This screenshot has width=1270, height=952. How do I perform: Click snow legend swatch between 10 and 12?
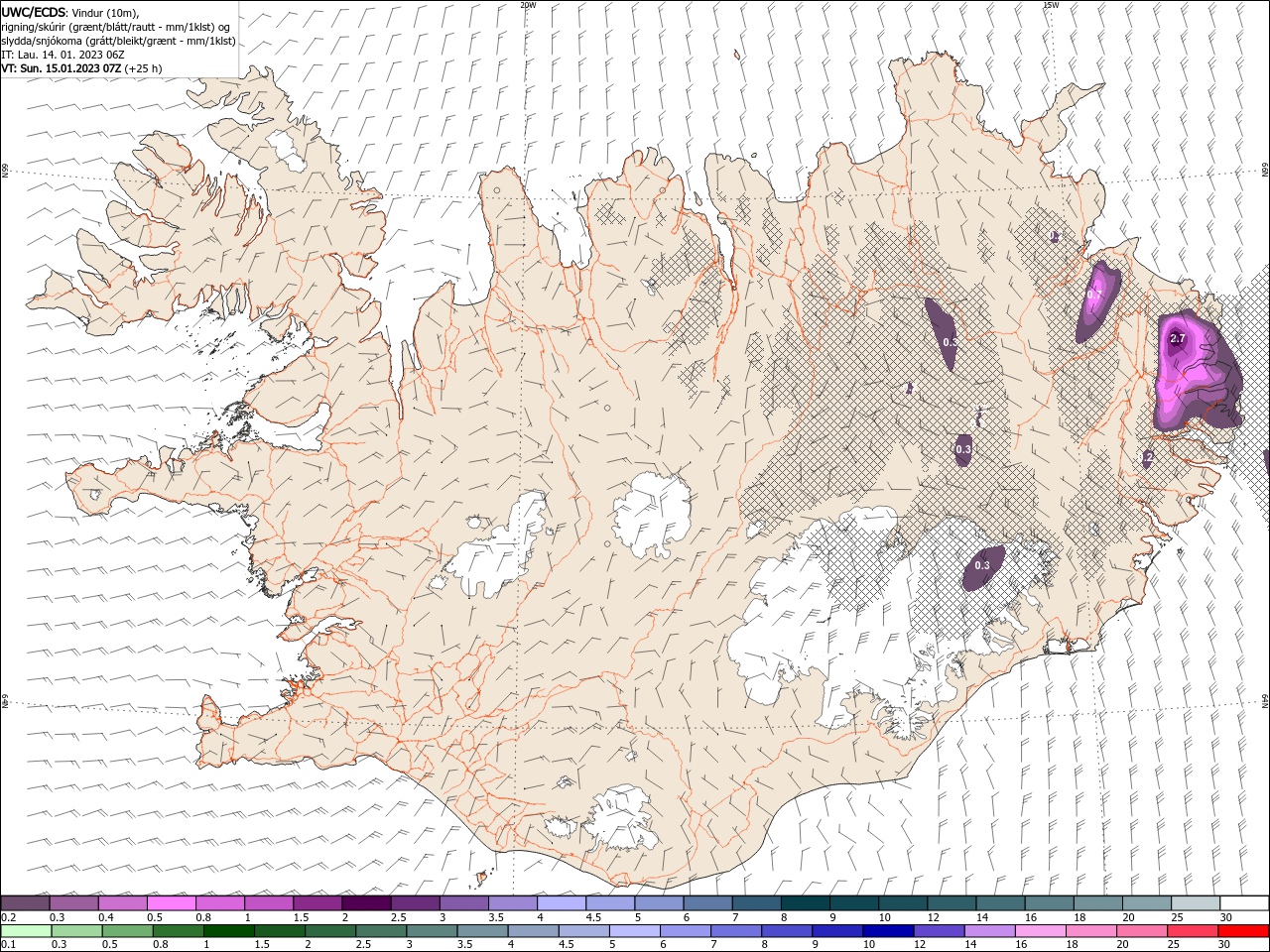pos(902,903)
